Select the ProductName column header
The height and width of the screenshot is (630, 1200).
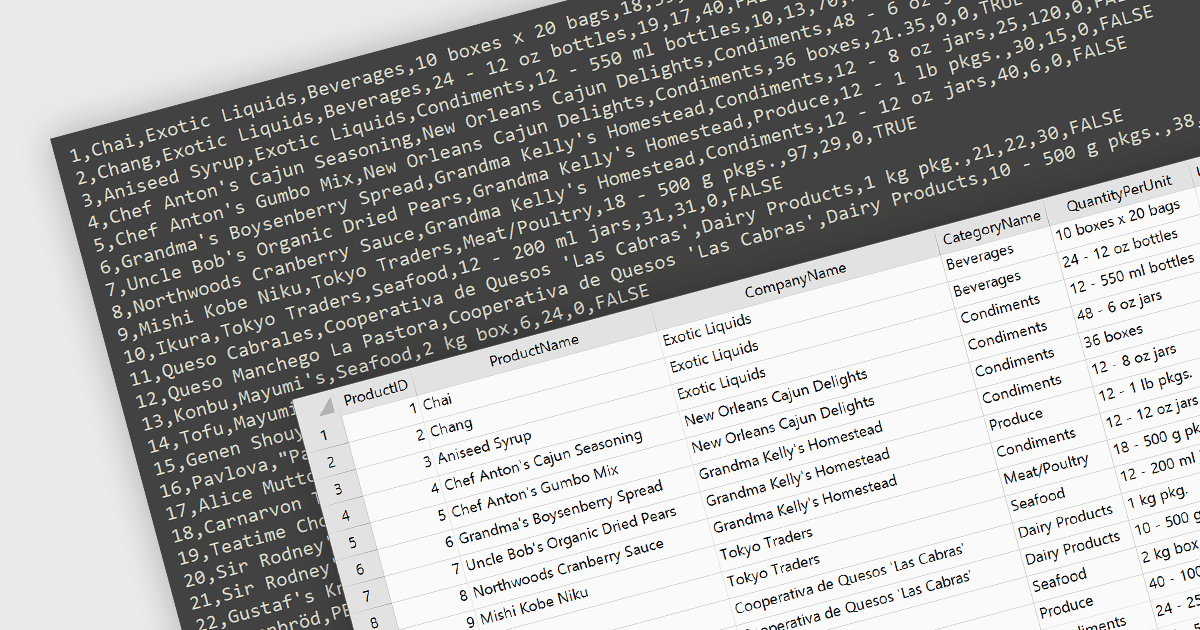[534, 348]
